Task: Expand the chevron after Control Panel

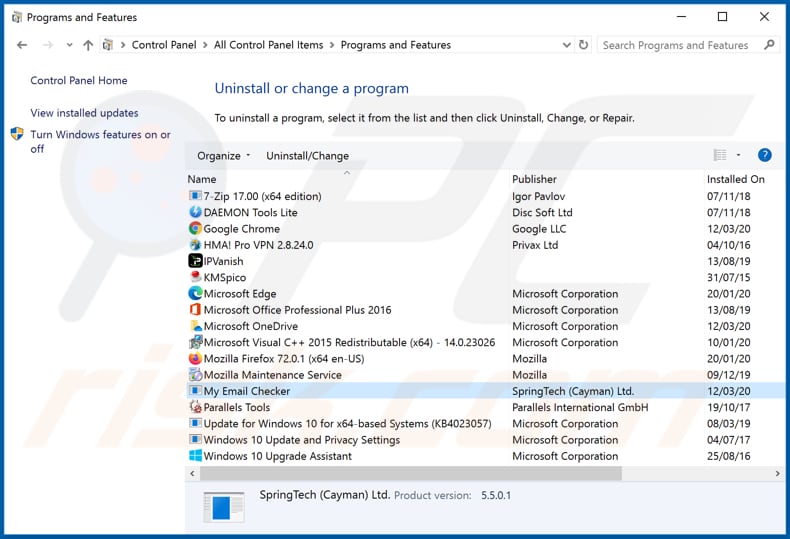Action: pos(205,45)
